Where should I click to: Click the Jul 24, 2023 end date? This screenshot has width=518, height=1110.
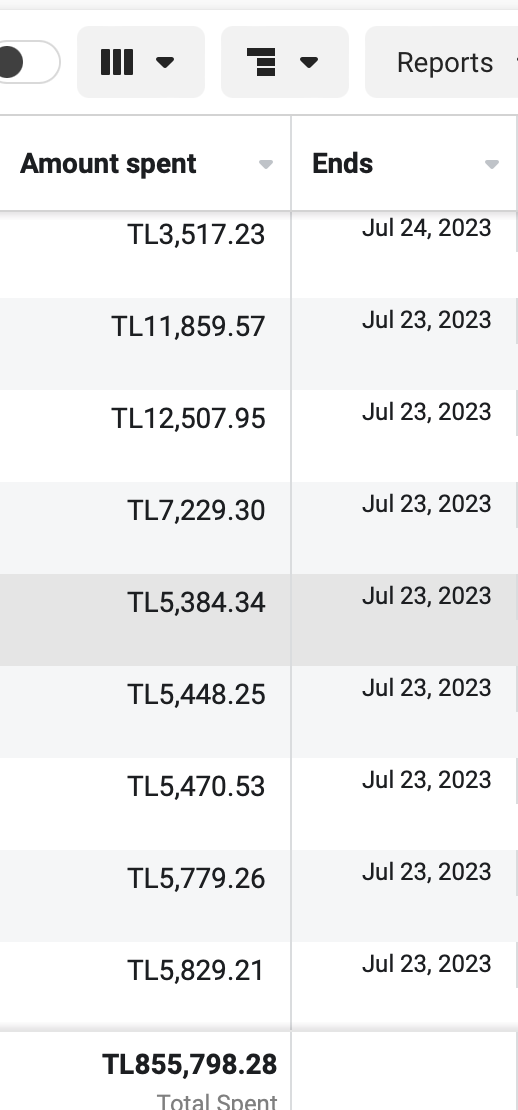pyautogui.click(x=427, y=228)
